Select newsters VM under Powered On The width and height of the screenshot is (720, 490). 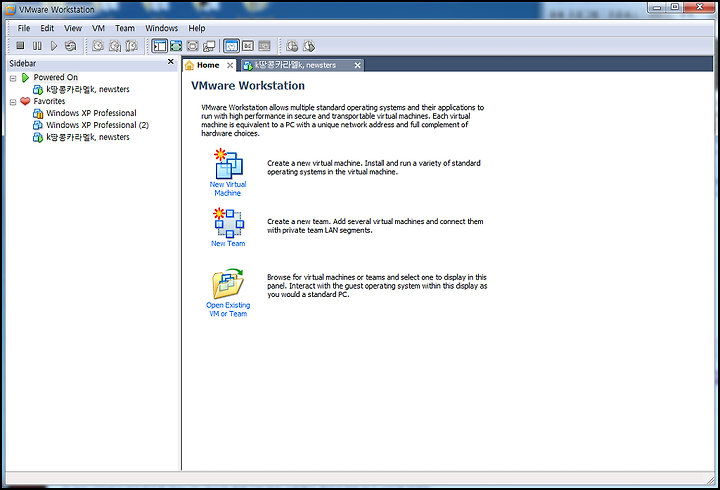88,89
